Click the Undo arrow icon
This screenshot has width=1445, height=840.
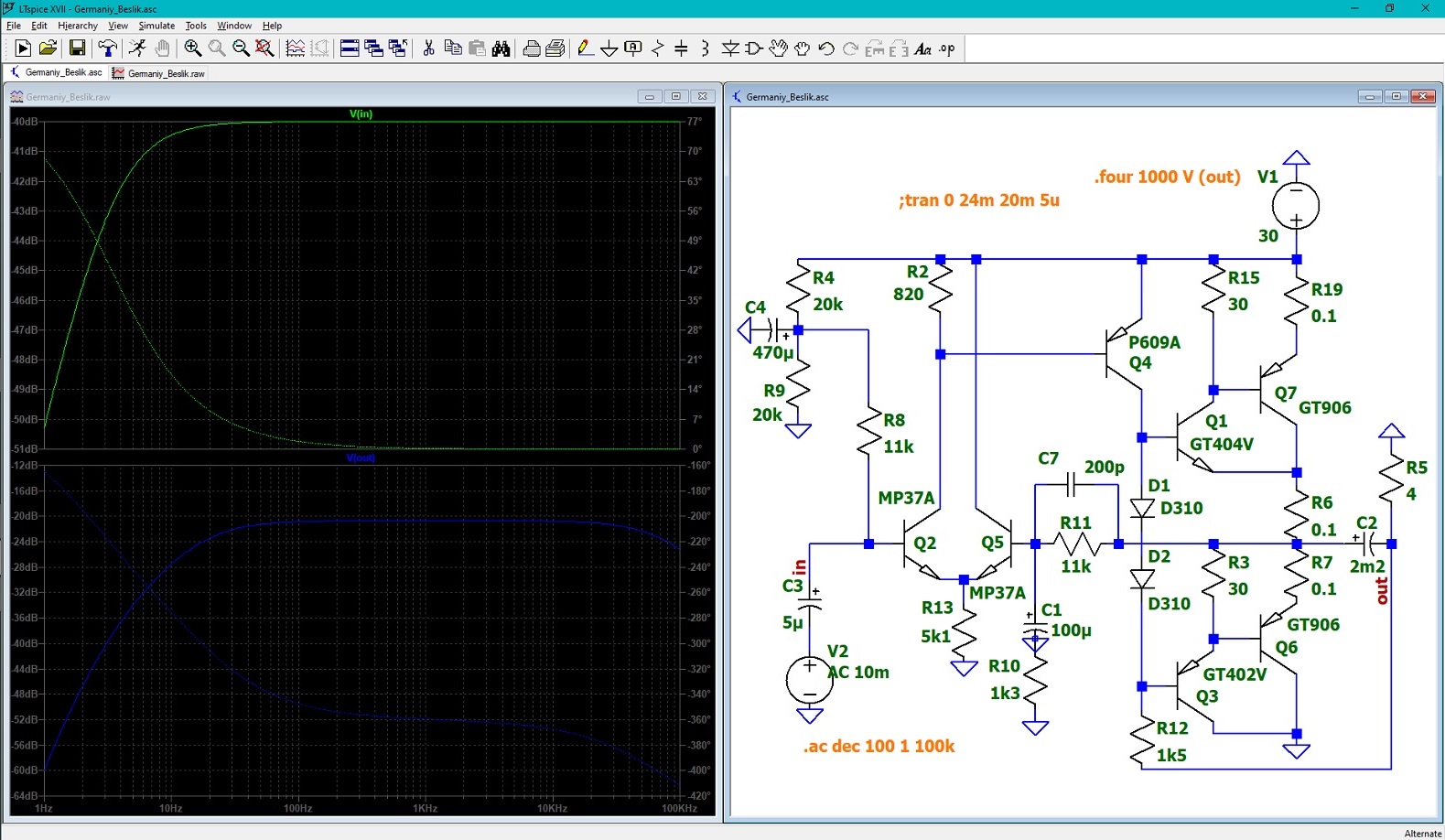[x=825, y=48]
